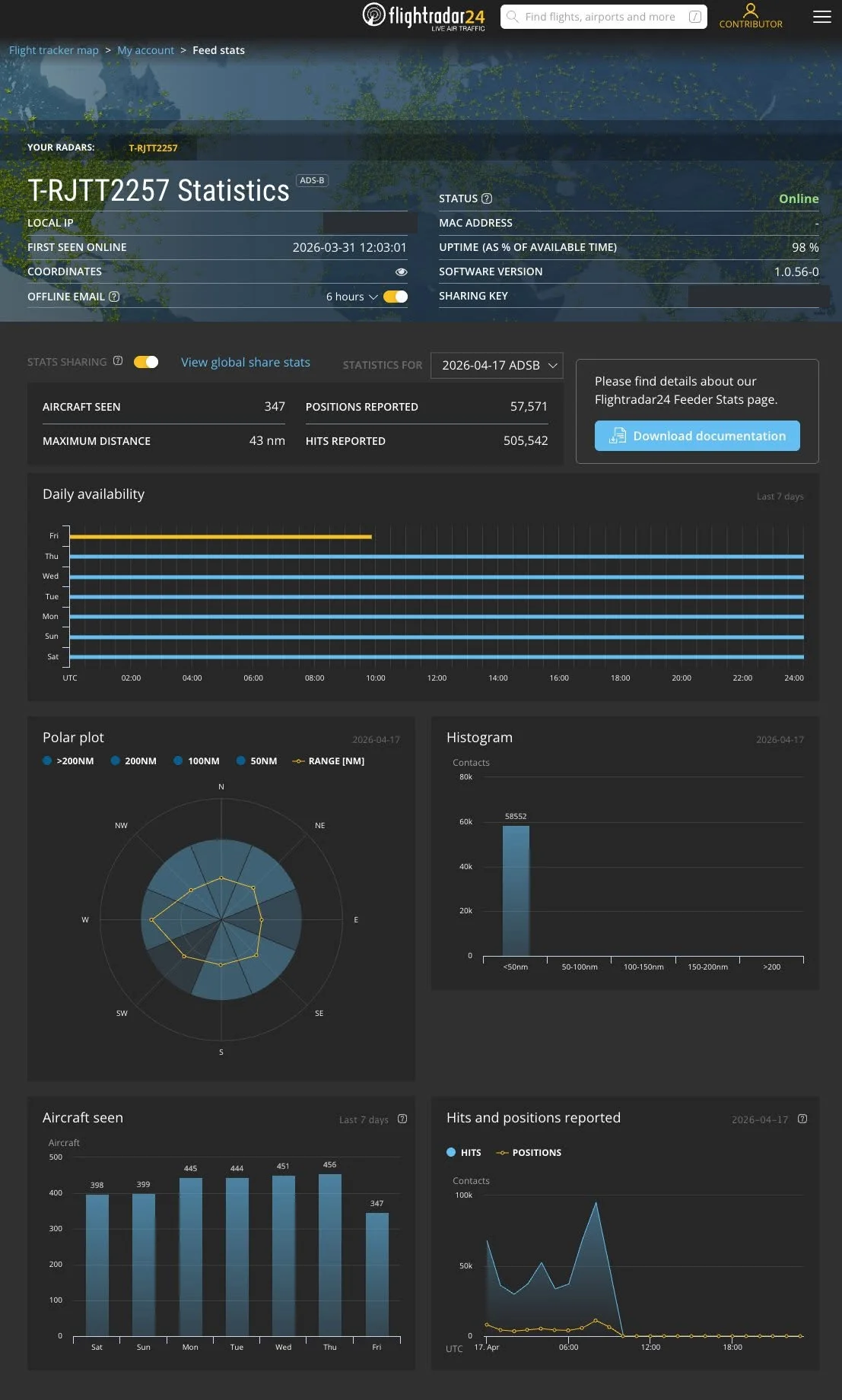Click hits reported value 505,542
842x1400 pixels.
point(526,440)
